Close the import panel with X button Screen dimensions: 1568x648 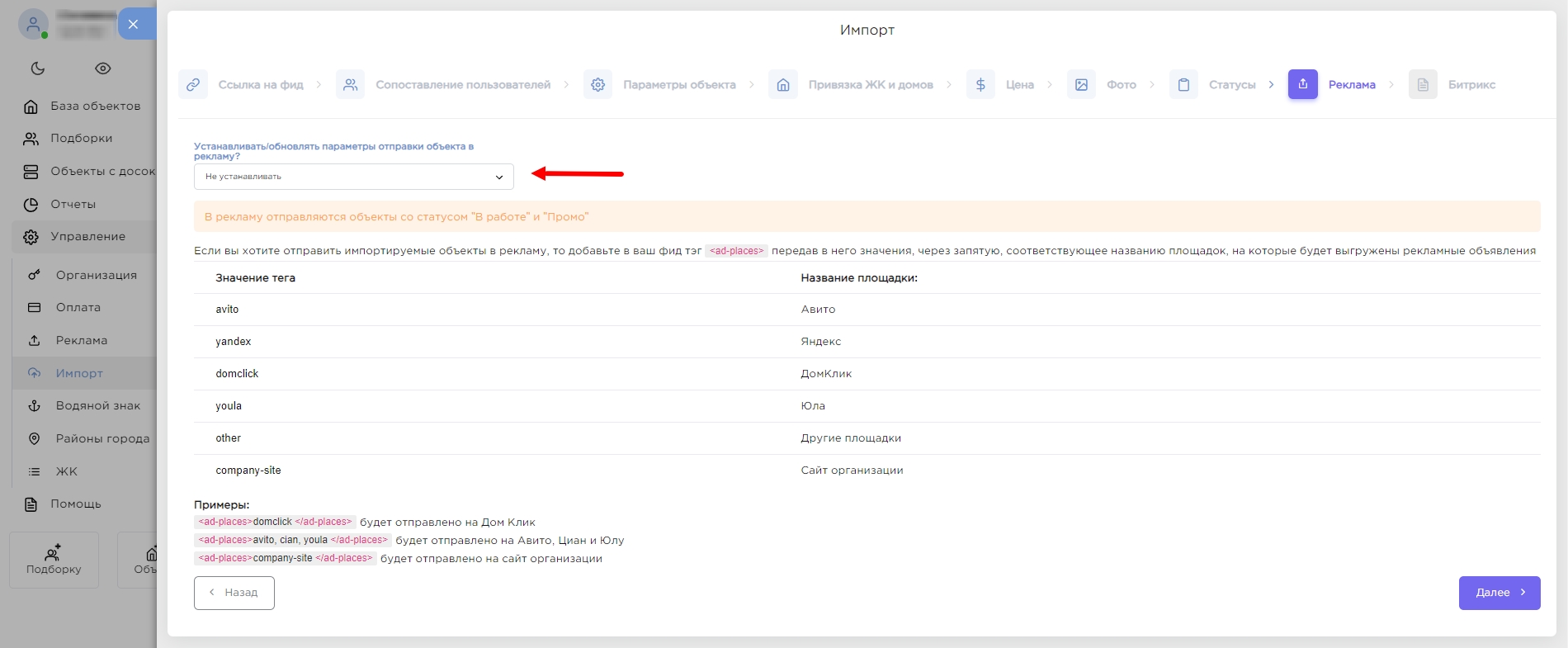pos(133,24)
